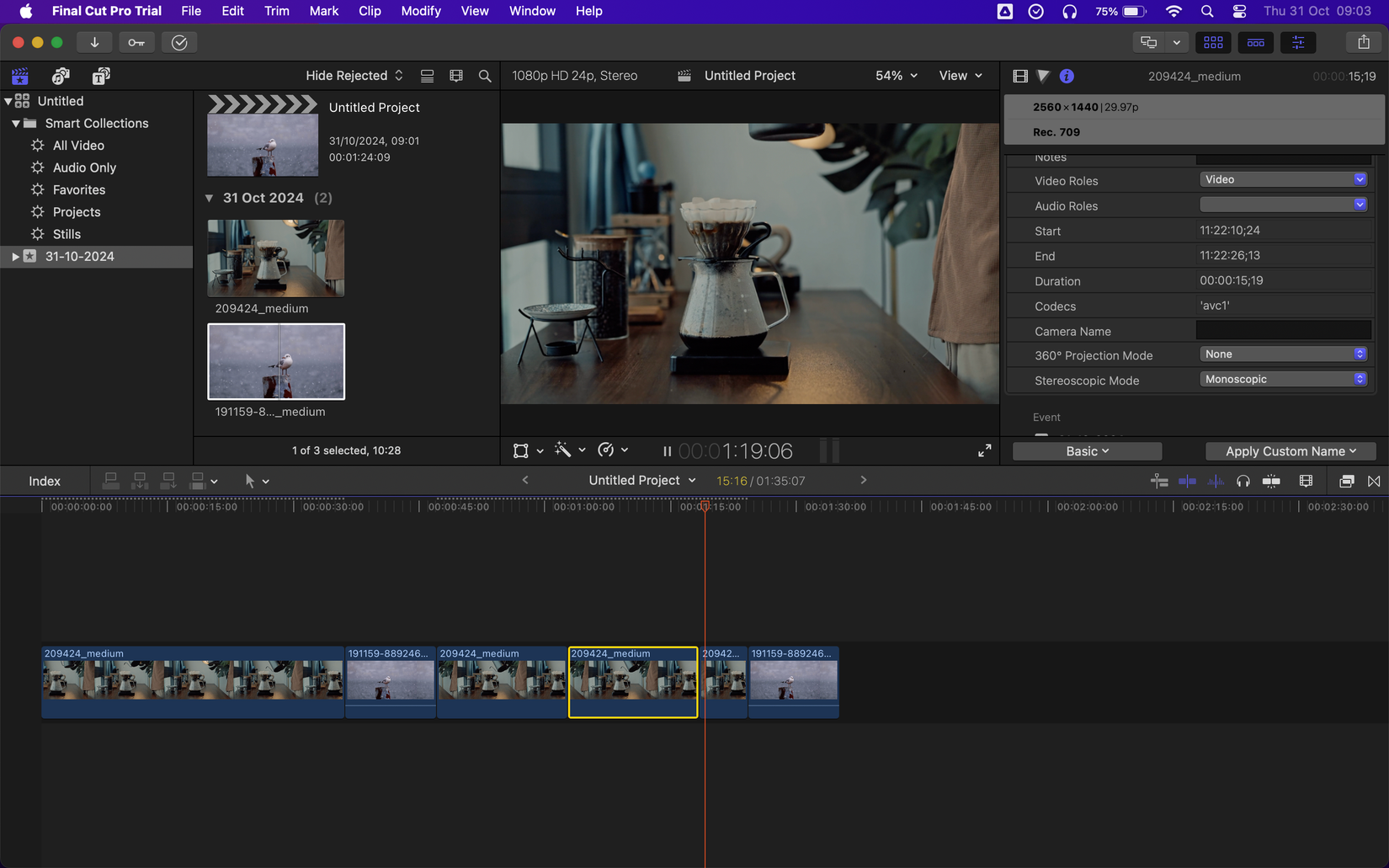Screen dimensions: 1389x868
Task: Open the Hide Rejected filter dropdown
Action: coord(354,76)
